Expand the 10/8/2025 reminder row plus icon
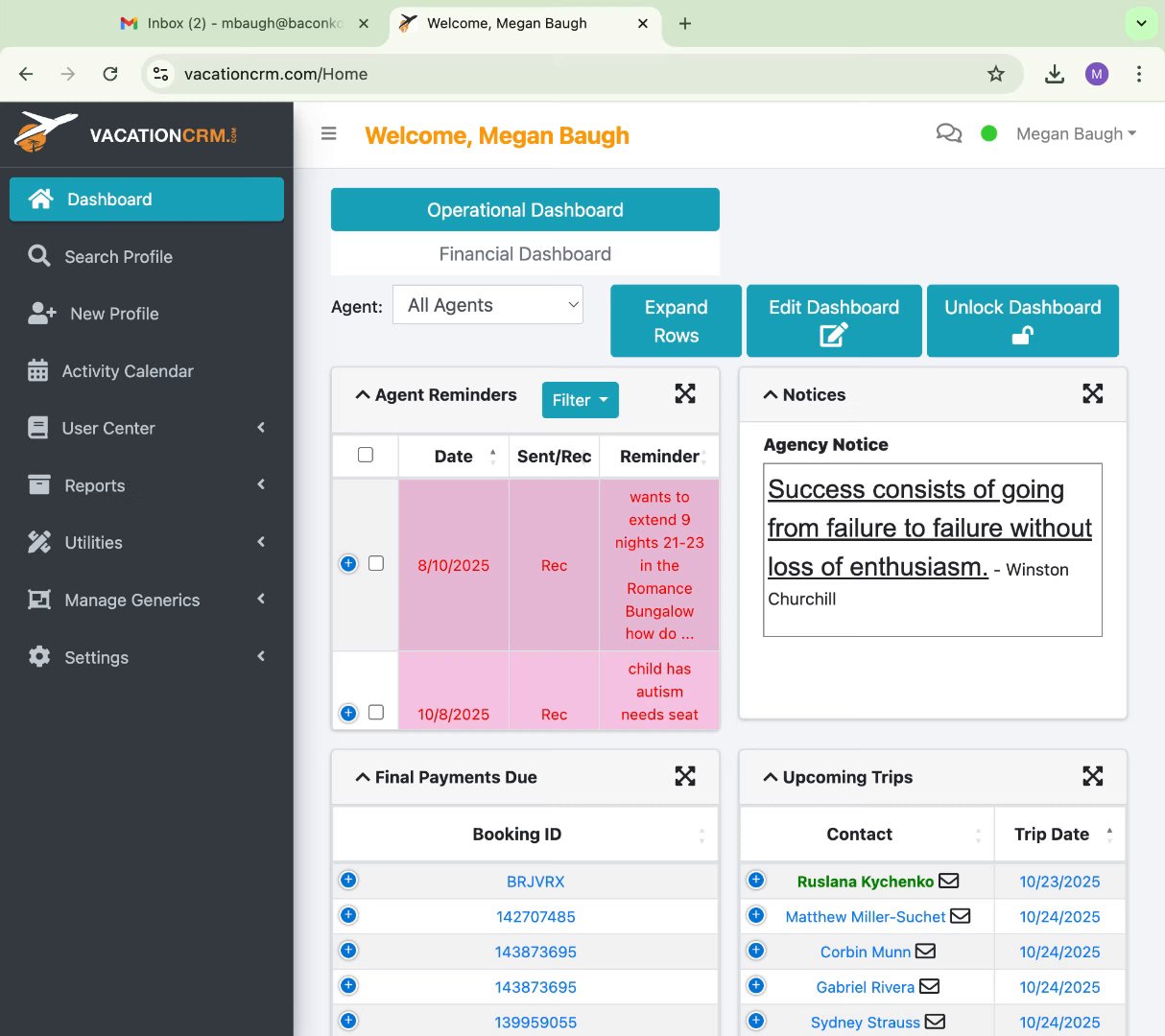This screenshot has width=1165, height=1036. point(348,713)
